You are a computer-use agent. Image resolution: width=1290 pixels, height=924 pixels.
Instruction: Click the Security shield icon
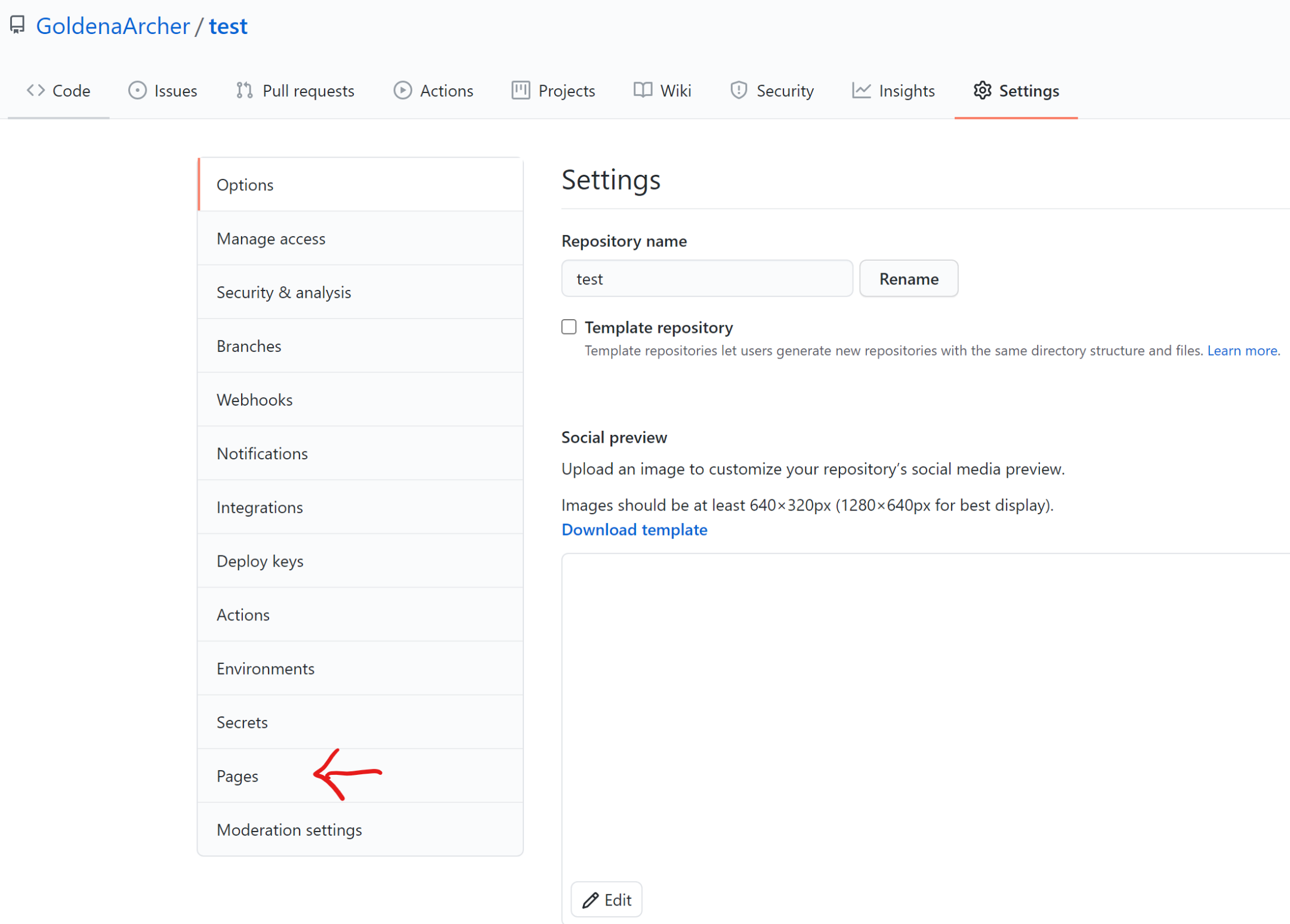(x=739, y=90)
